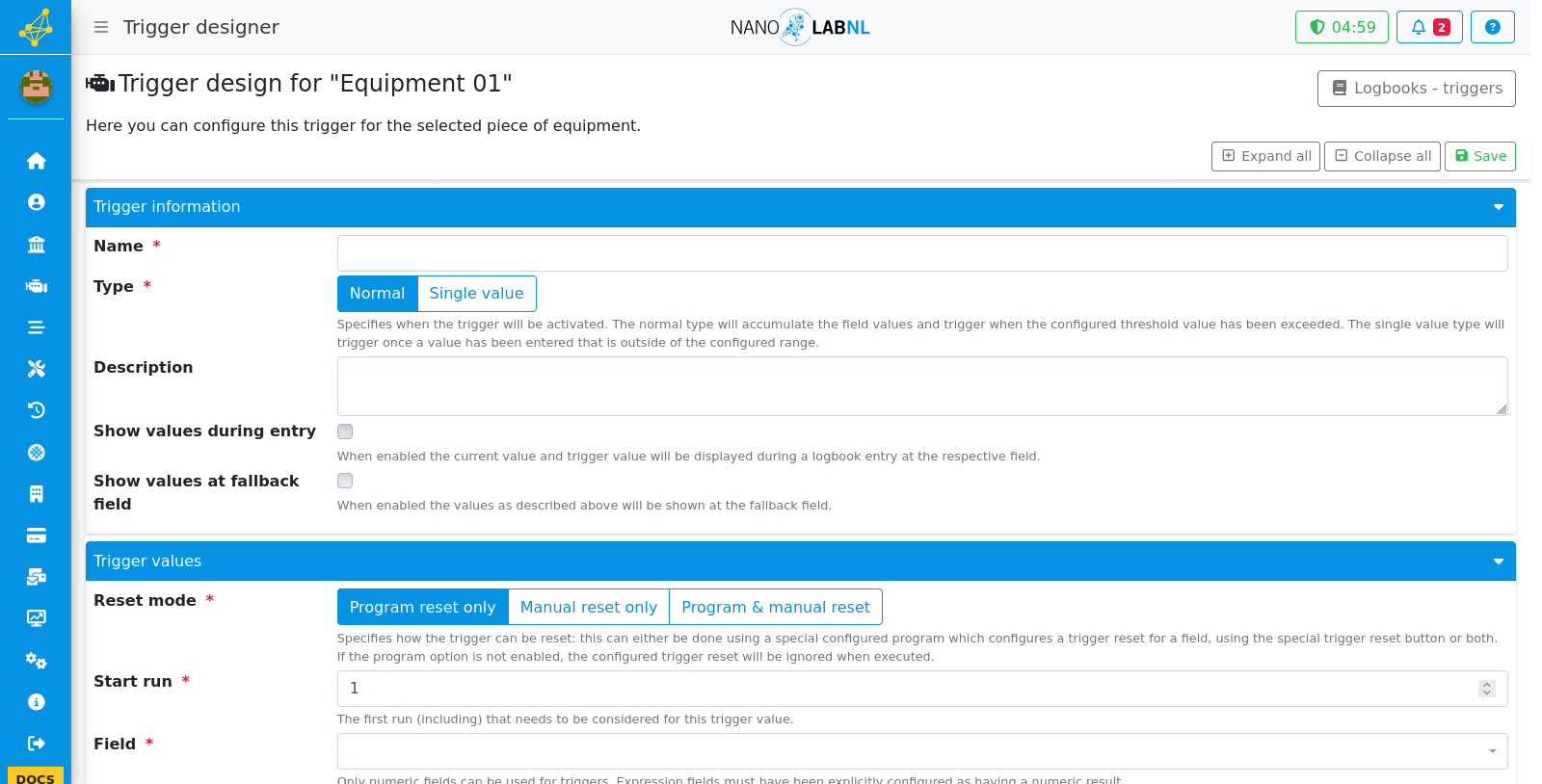Open the server/devices sidebar icon
This screenshot has height=784, width=1542.
tap(36, 577)
